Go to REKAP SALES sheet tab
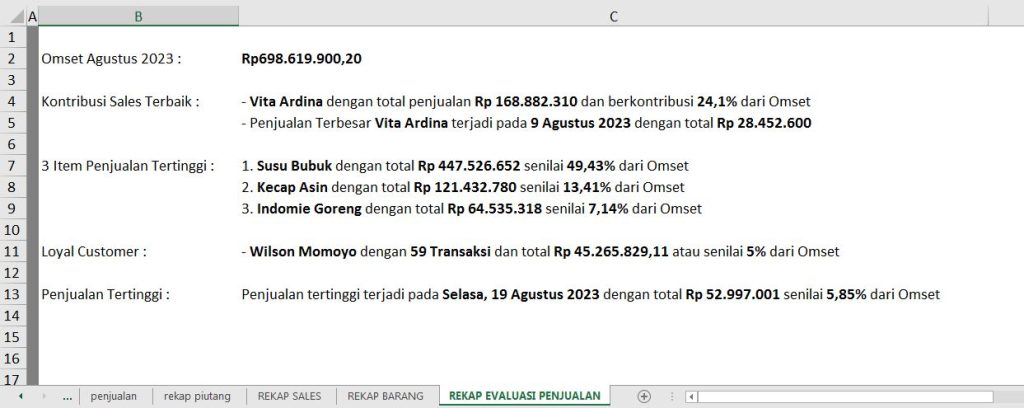The image size is (1024, 408). tap(289, 396)
